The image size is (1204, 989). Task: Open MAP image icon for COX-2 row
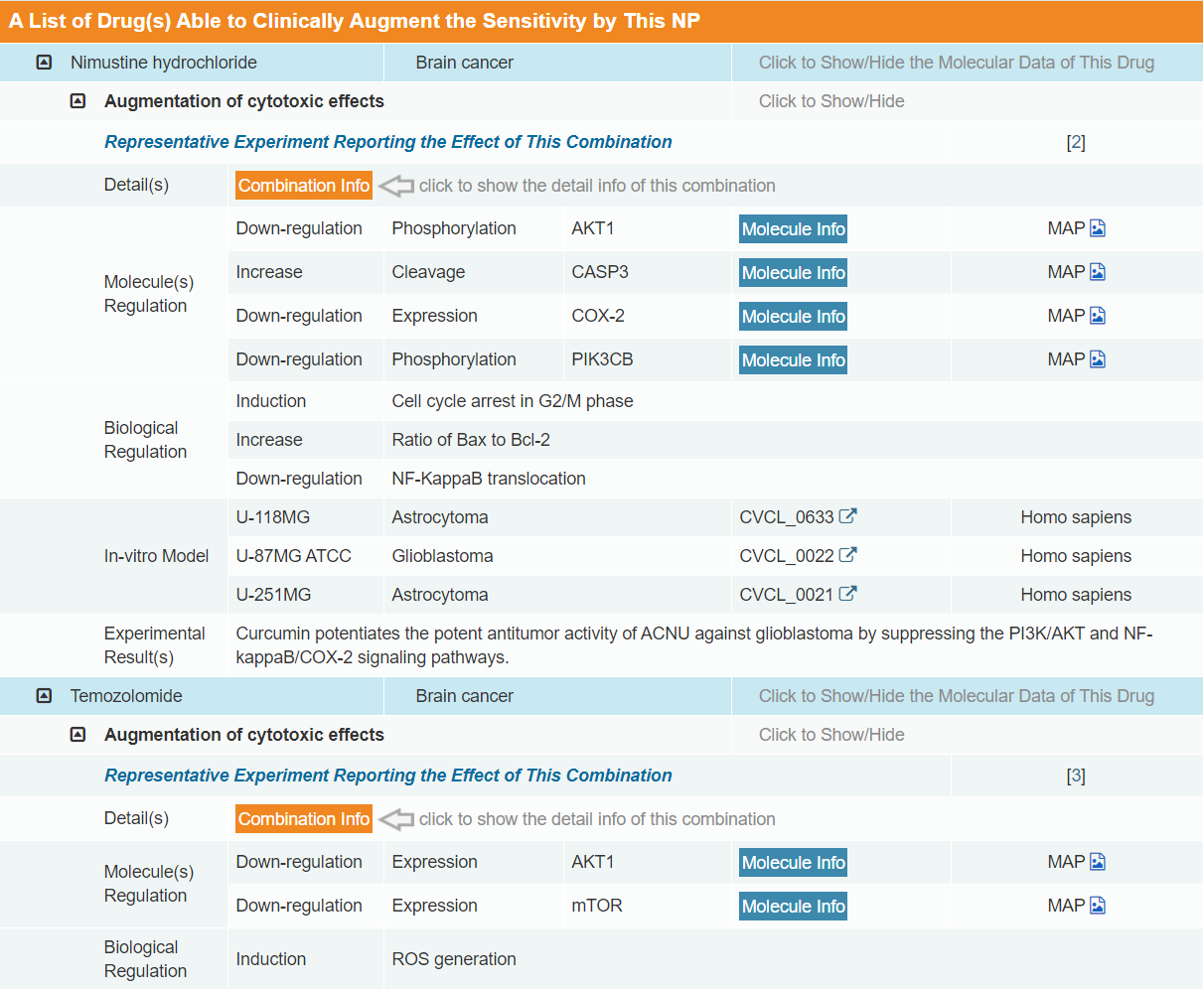(1098, 316)
